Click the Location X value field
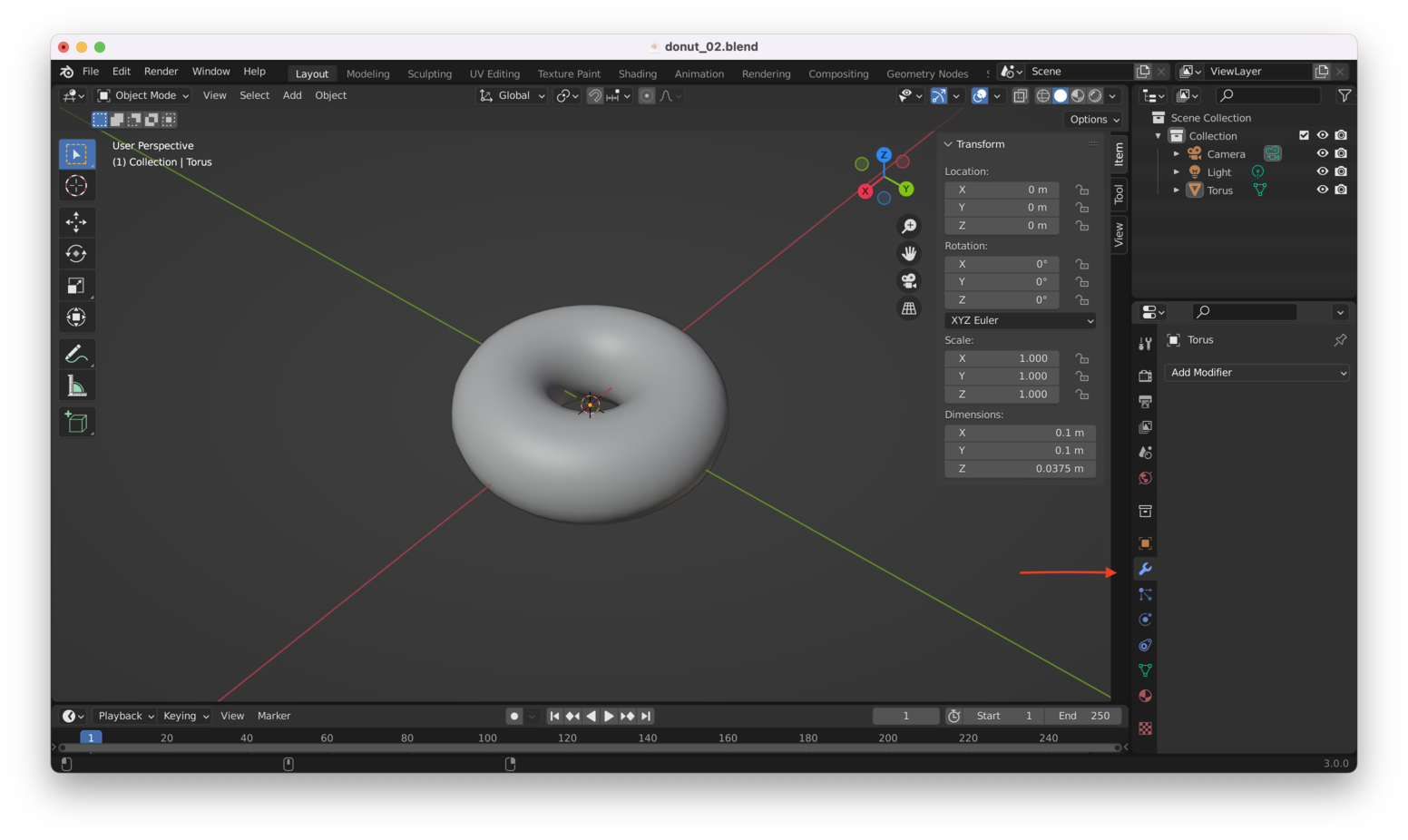This screenshot has height=840, width=1408. coord(1002,190)
